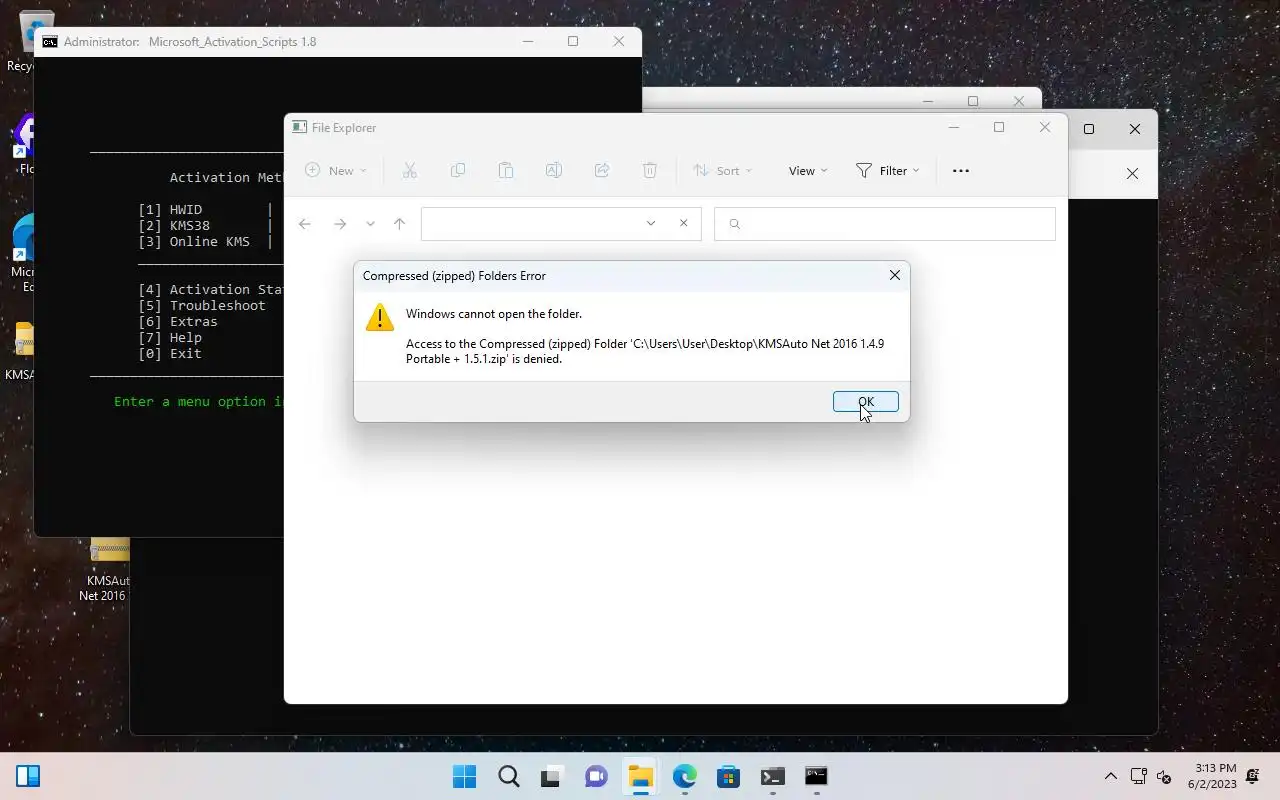Screen dimensions: 1280x800
Task: Click the [7] Help line in the console
Action: pos(170,337)
